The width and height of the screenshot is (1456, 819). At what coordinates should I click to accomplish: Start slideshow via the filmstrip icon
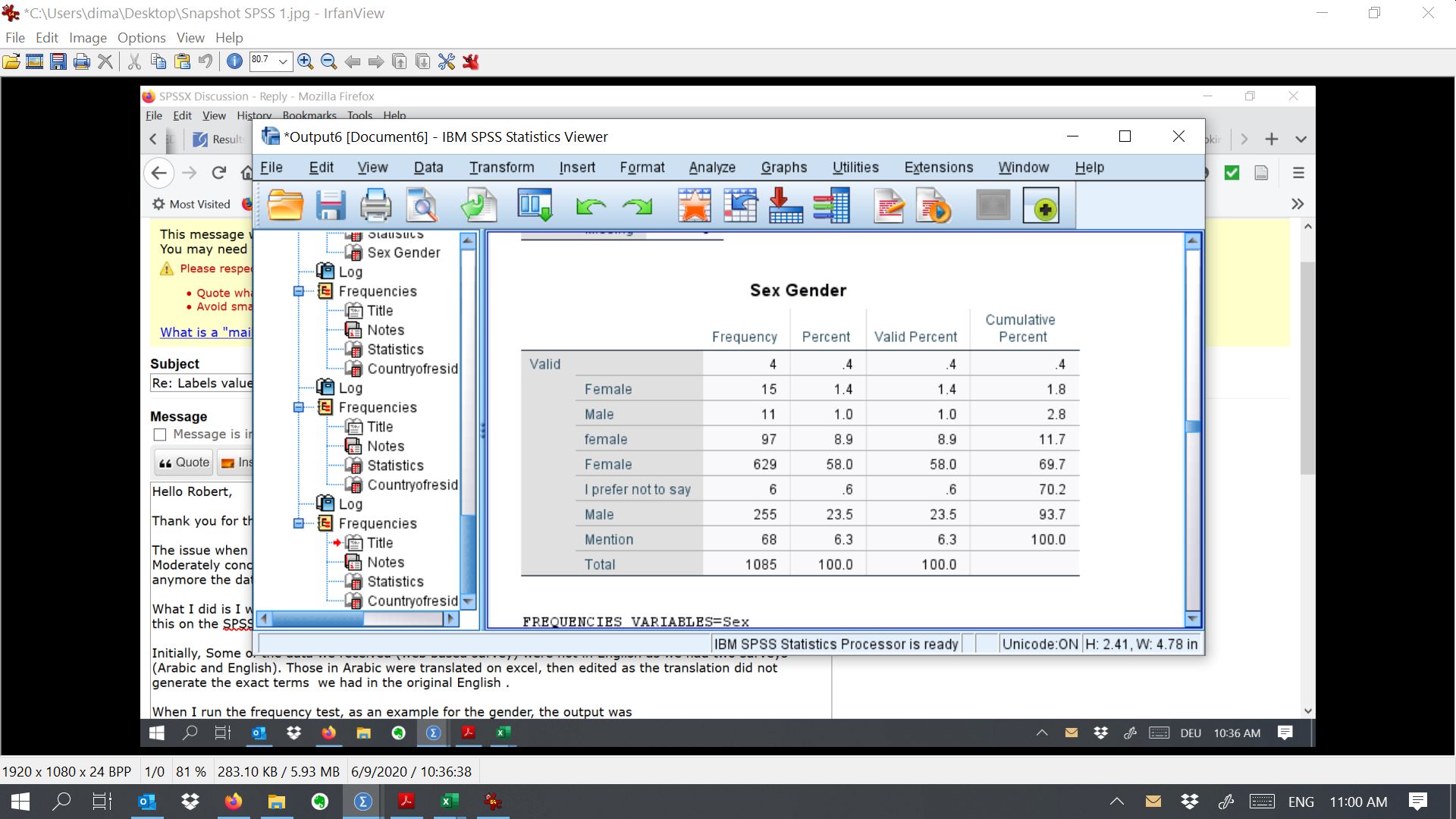coord(34,62)
